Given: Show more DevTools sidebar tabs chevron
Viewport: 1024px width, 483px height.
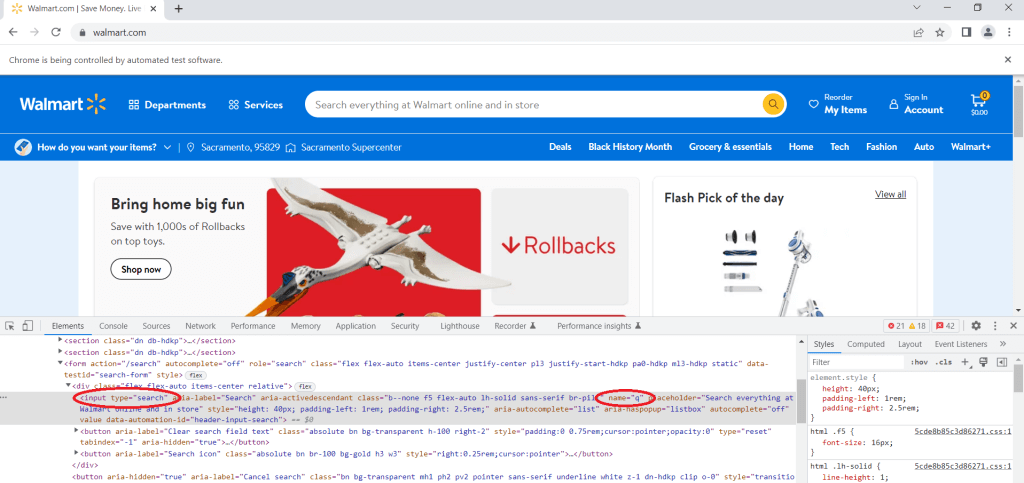Looking at the screenshot, I should [x=1003, y=344].
